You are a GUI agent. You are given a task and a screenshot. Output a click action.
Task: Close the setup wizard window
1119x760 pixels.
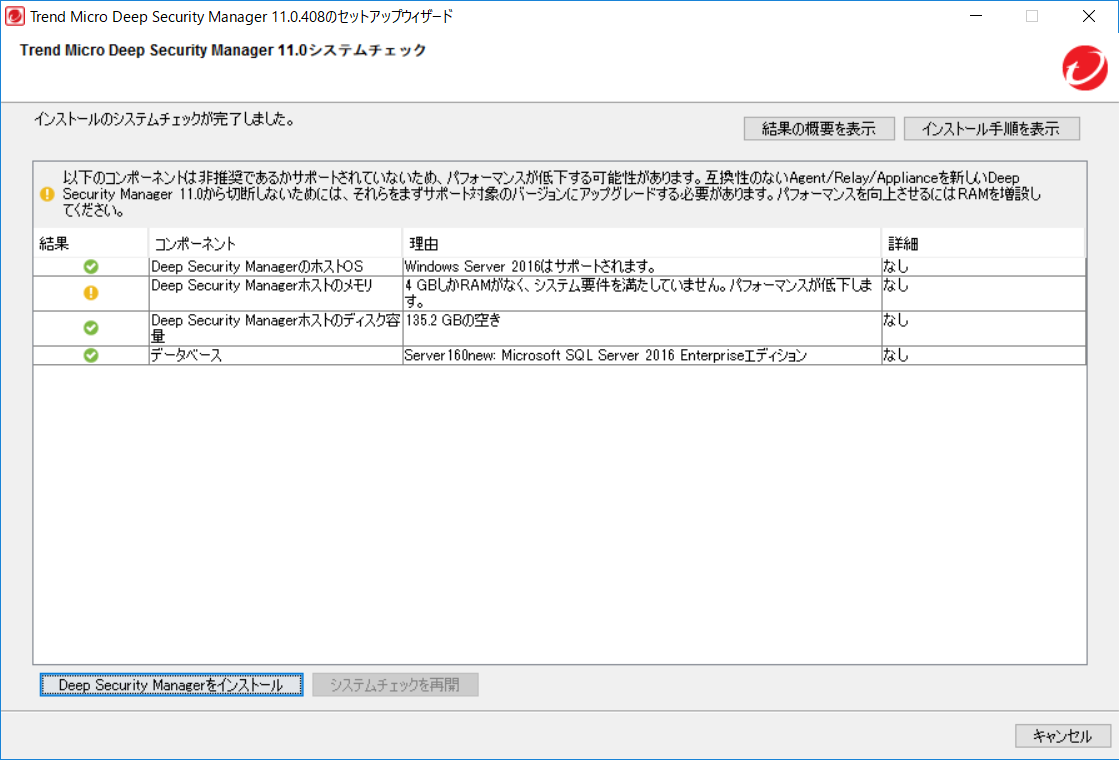1088,16
